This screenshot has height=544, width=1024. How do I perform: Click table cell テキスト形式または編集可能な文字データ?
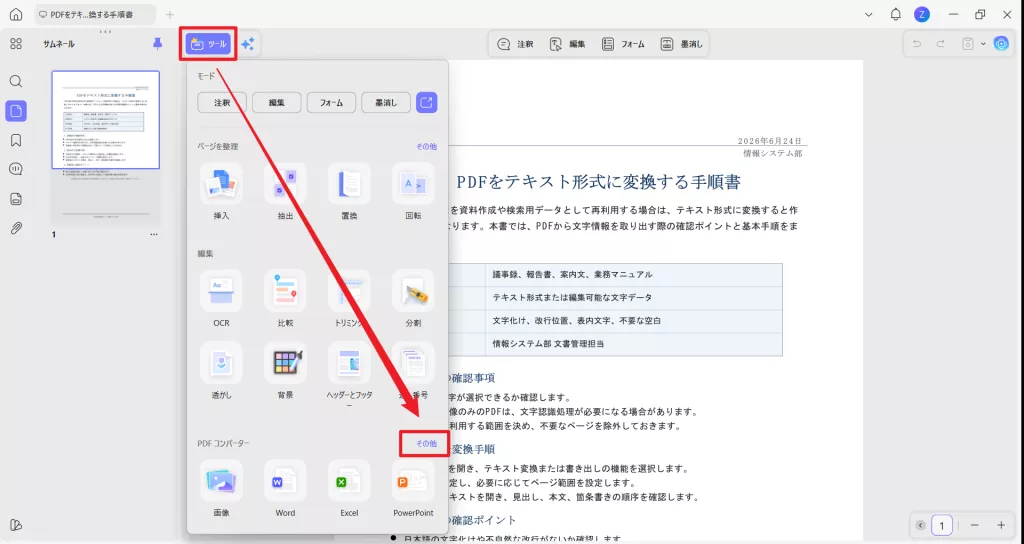click(x=572, y=298)
